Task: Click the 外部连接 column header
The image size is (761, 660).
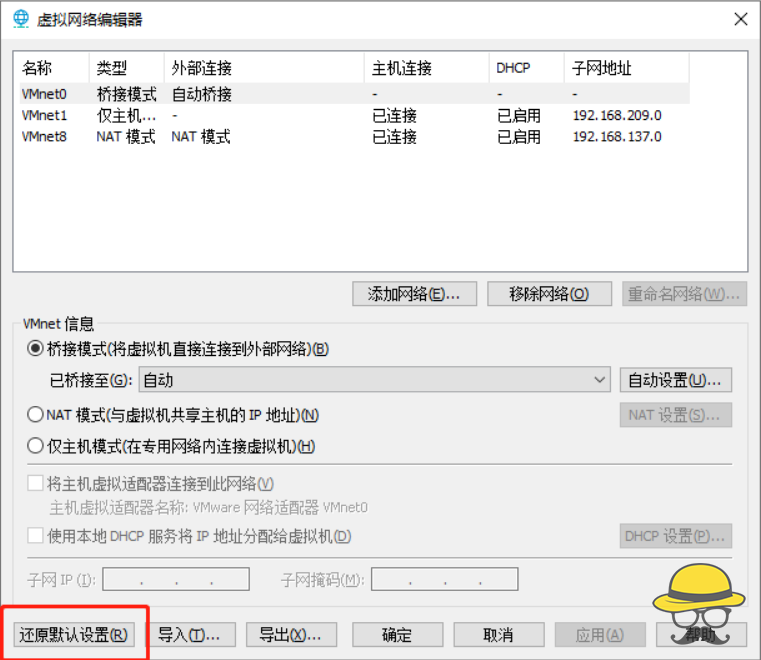Action: click(x=265, y=67)
